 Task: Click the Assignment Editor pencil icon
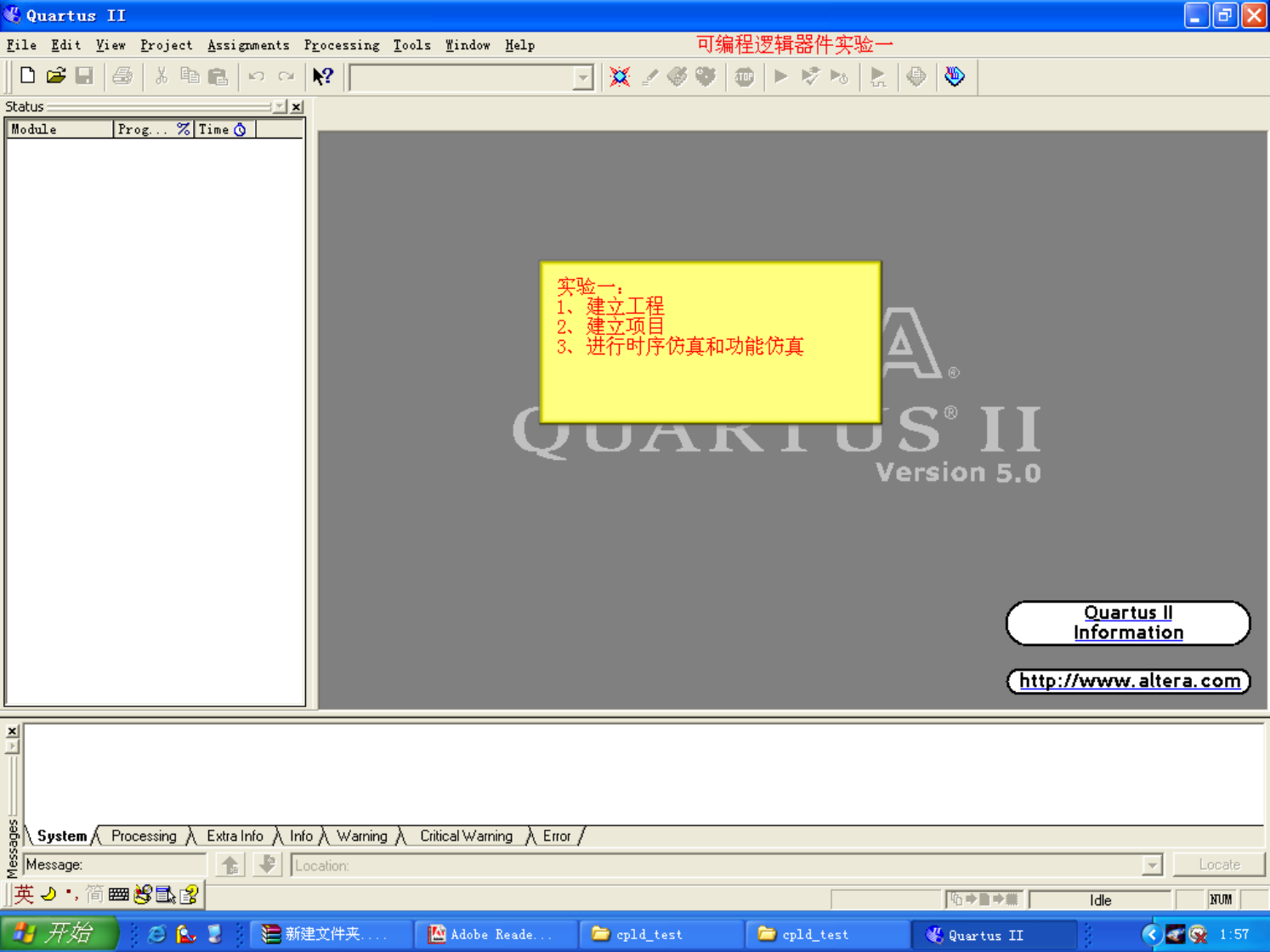(x=649, y=76)
